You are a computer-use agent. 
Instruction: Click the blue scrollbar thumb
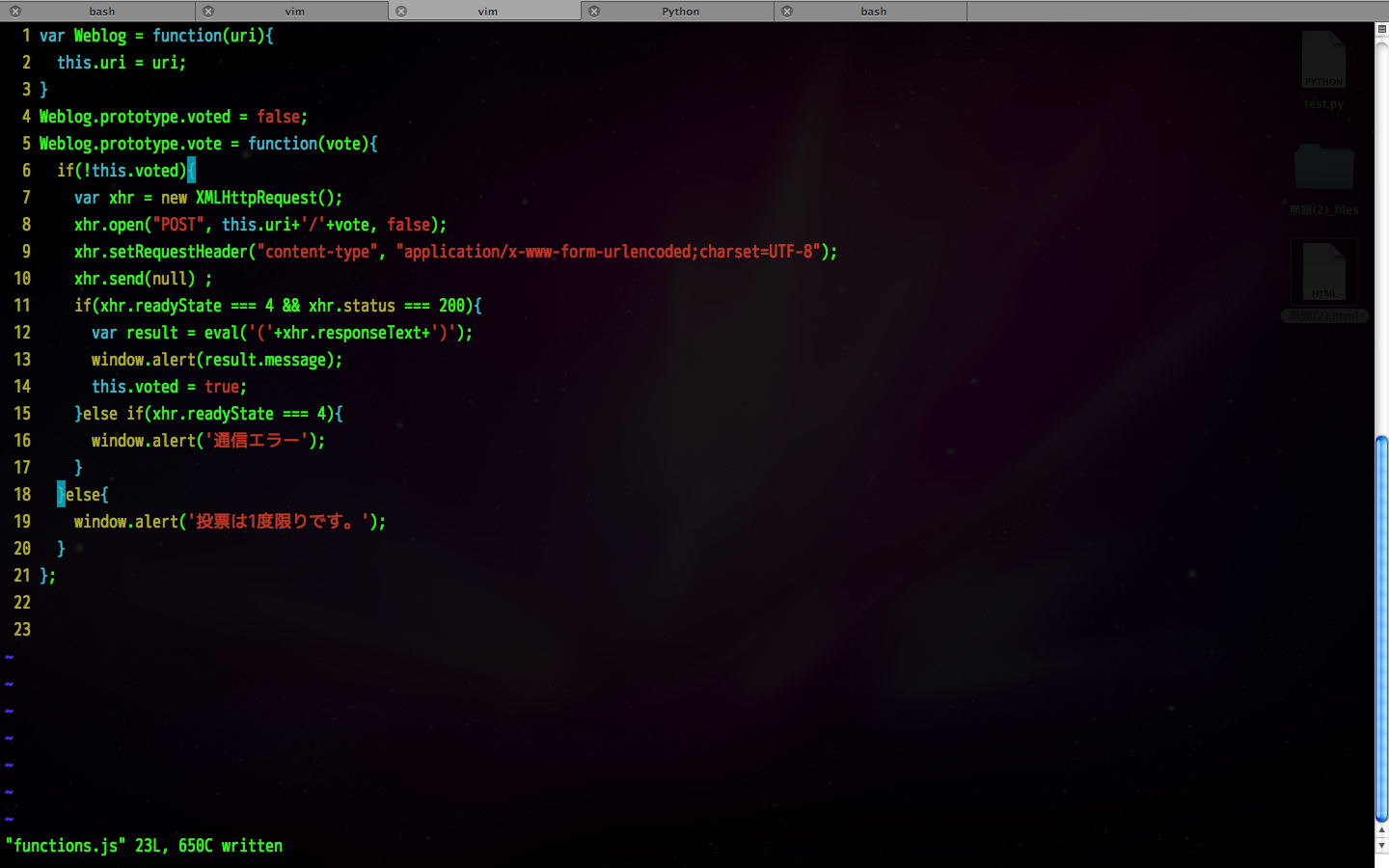[x=1381, y=627]
